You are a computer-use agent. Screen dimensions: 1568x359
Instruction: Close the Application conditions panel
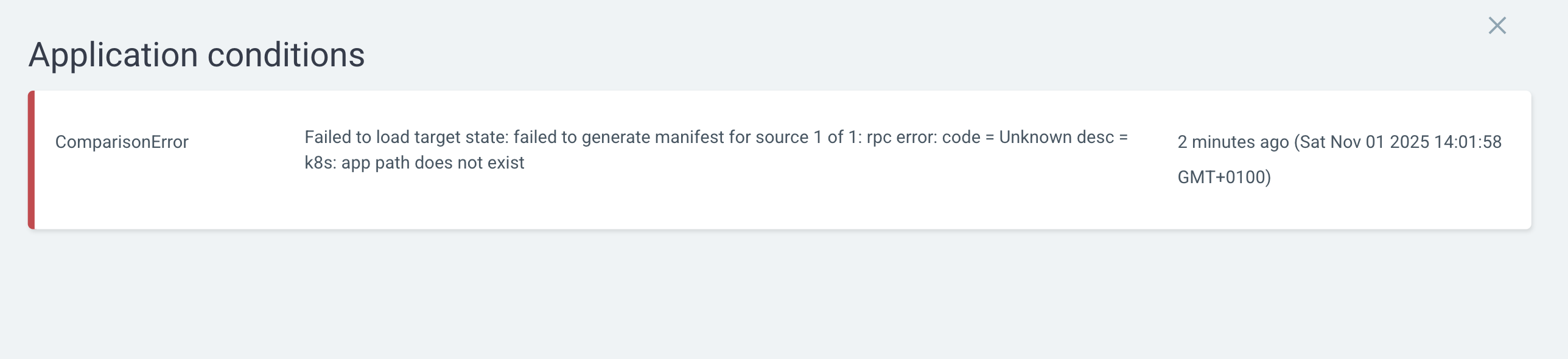point(1497,26)
